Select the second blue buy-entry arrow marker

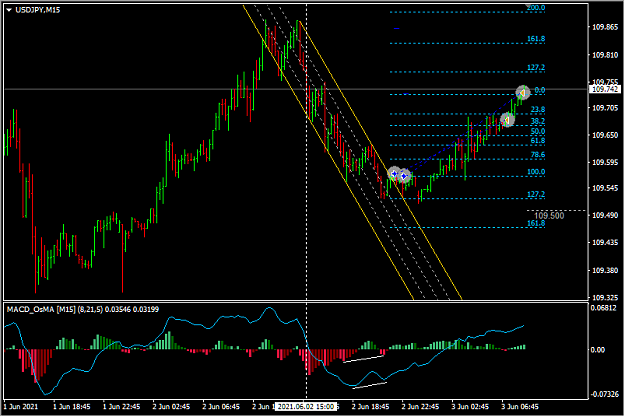click(404, 176)
